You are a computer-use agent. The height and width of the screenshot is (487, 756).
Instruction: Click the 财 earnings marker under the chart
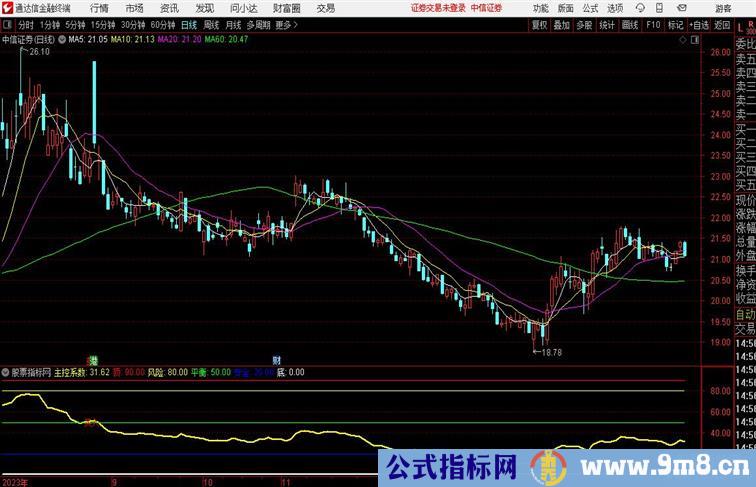click(275, 359)
